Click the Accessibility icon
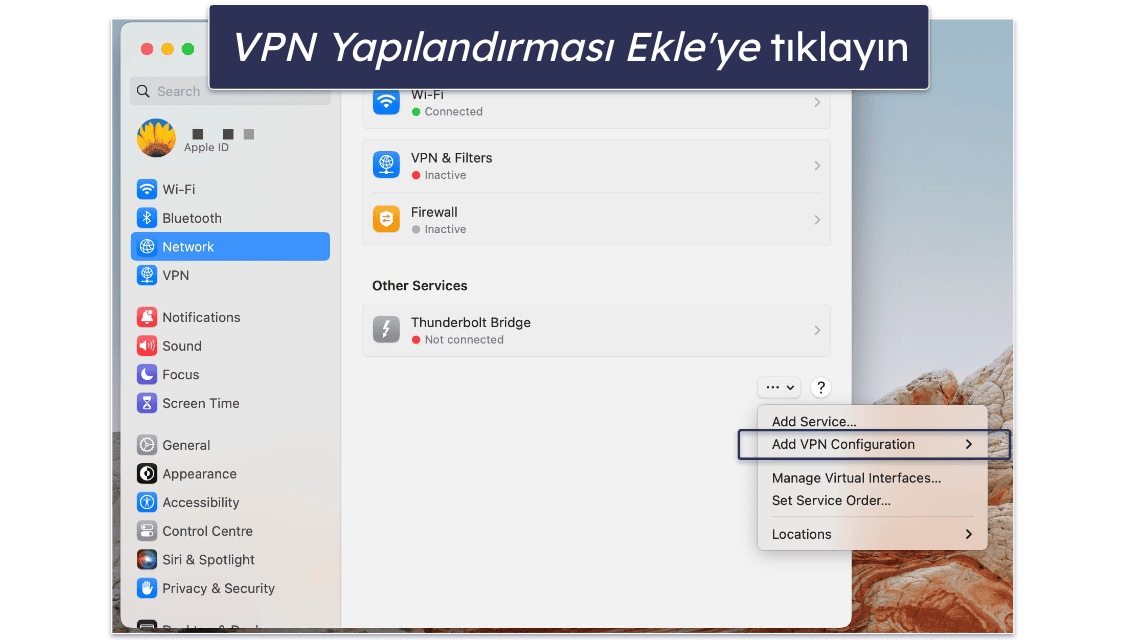The height and width of the screenshot is (640, 1134). pos(147,503)
